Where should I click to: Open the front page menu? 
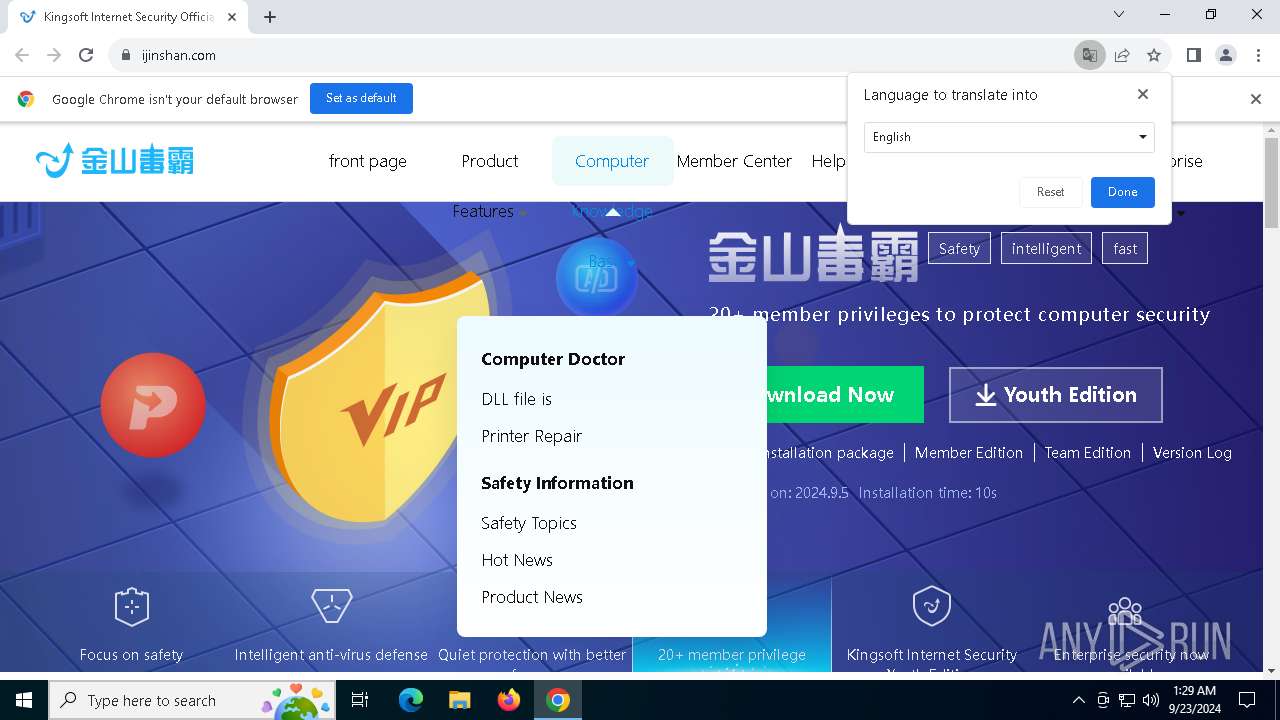(x=367, y=161)
